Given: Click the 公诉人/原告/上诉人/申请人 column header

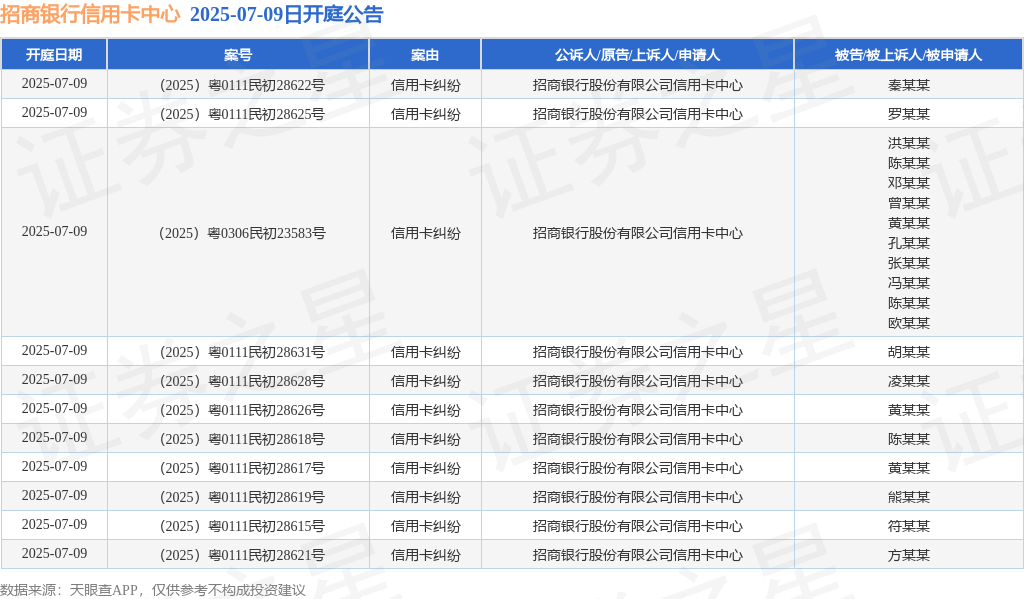Looking at the screenshot, I should pos(637,55).
